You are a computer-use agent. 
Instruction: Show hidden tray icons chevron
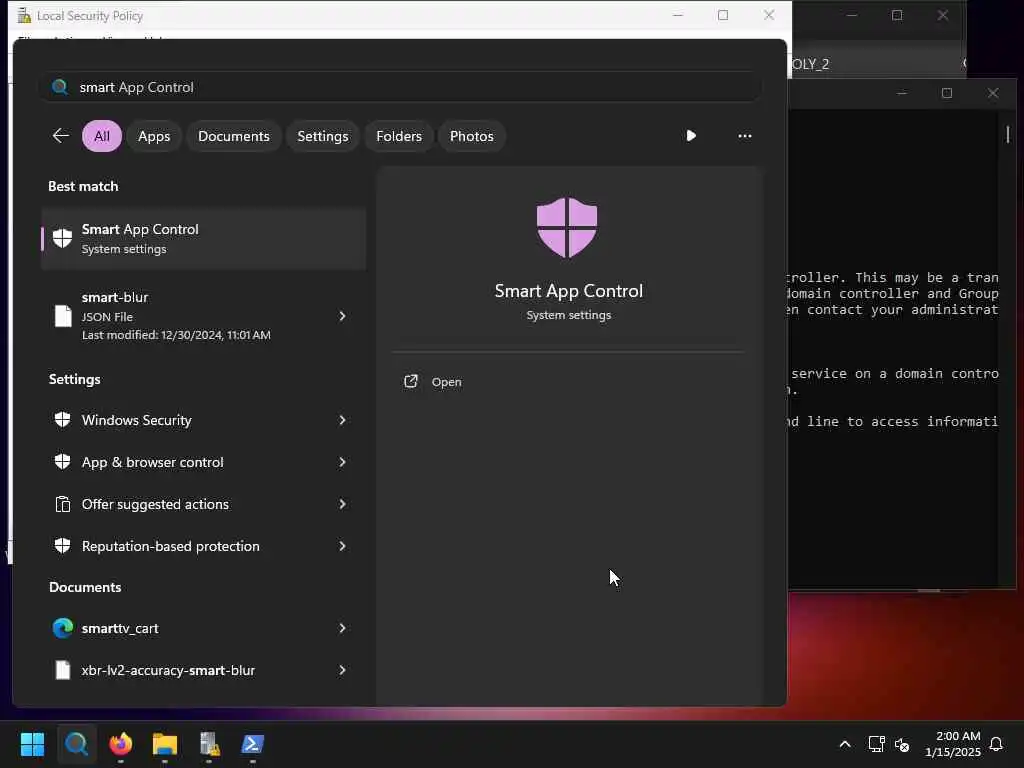844,744
